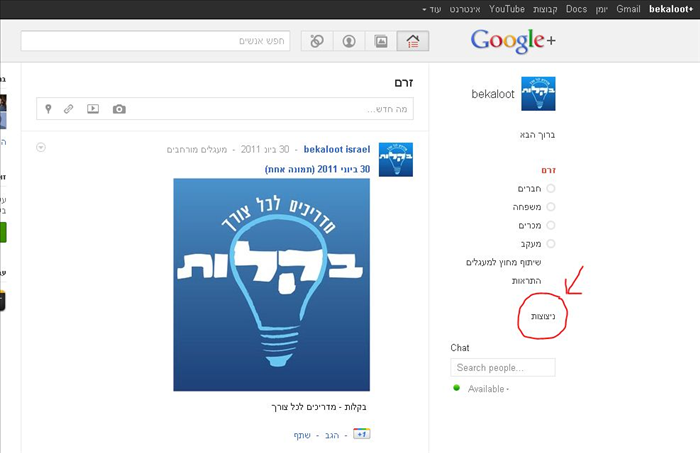
Task: Open אינטרנט from the top bar
Action: (465, 9)
